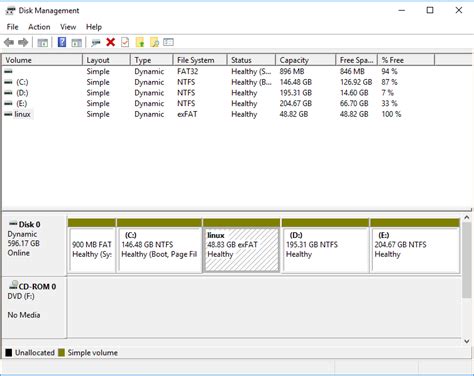Viewport: 474px width, 376px height.
Task: Click the scroll up arrow in the disk pane
Action: click(x=467, y=218)
